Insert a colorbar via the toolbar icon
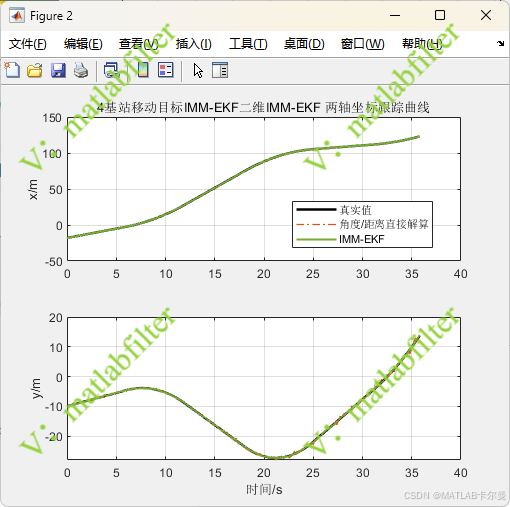This screenshot has width=510, height=507. [143, 70]
